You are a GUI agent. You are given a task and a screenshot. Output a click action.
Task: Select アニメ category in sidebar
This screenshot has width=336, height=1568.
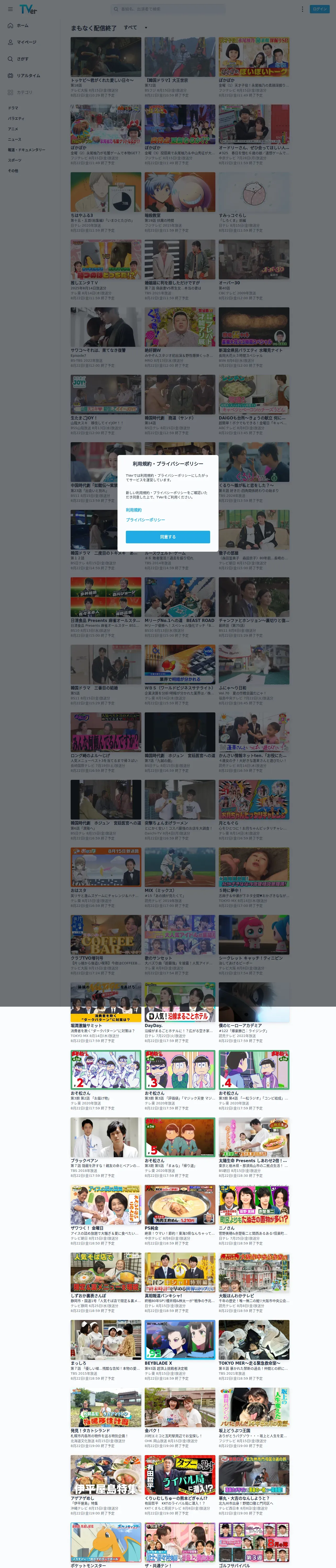pyautogui.click(x=13, y=129)
